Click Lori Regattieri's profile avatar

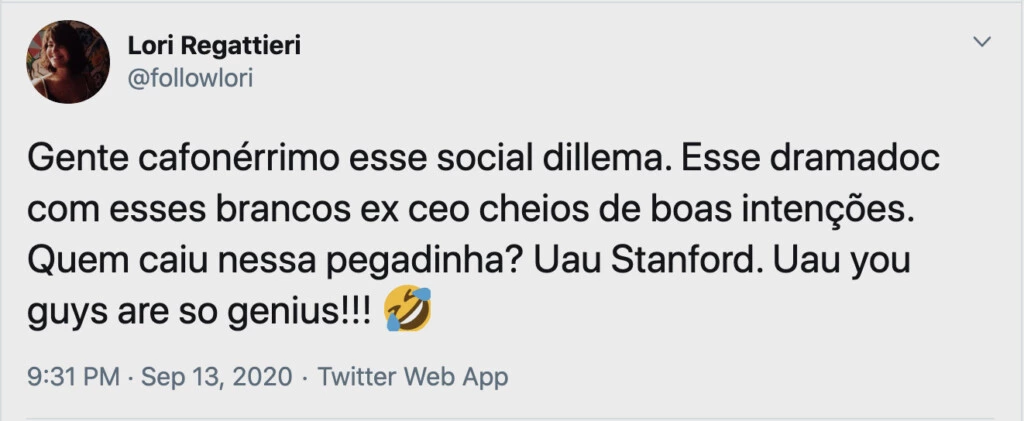pyautogui.click(x=69, y=61)
